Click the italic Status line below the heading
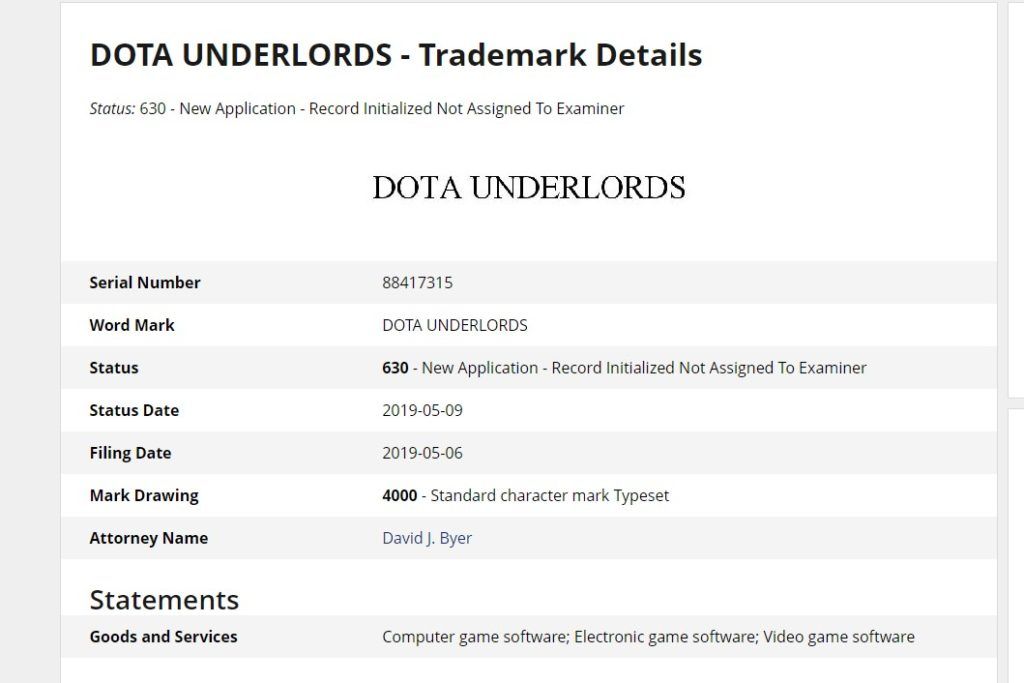The image size is (1024, 683). coord(357,108)
